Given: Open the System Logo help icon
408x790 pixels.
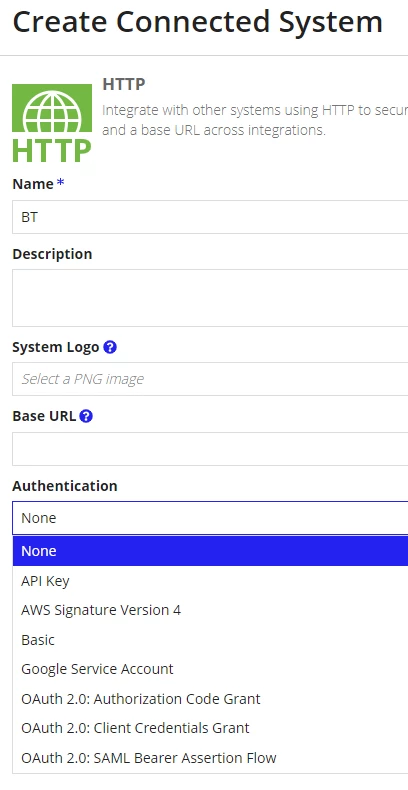Looking at the screenshot, I should coord(110,347).
